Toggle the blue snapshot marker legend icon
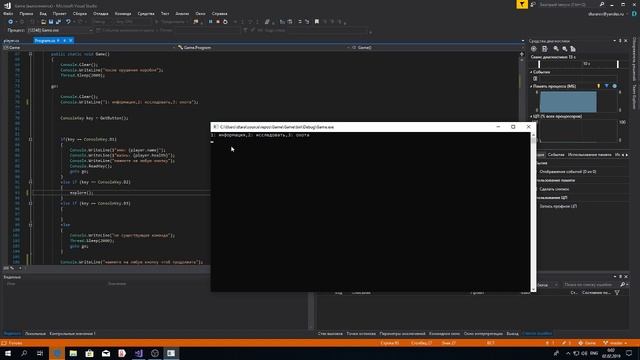 coord(607,86)
